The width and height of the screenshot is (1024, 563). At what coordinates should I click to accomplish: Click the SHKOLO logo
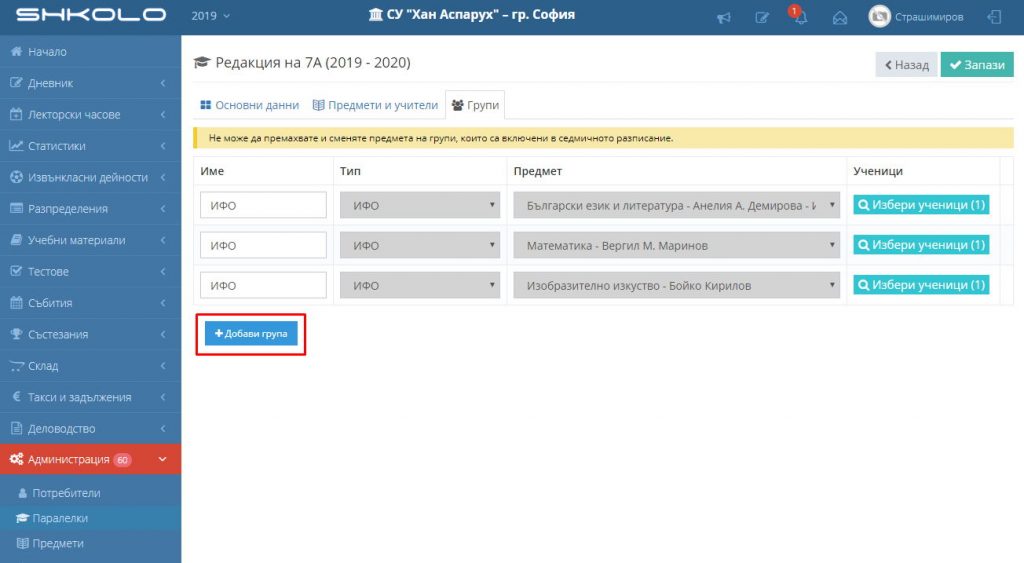91,14
